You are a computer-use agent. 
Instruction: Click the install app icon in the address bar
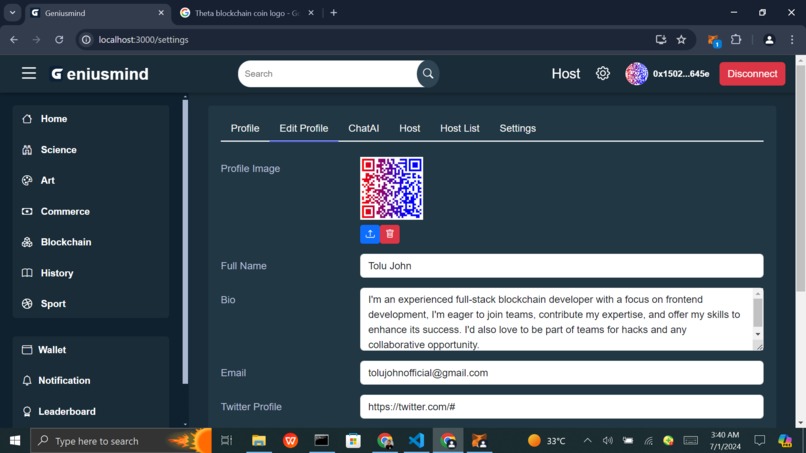coord(661,40)
